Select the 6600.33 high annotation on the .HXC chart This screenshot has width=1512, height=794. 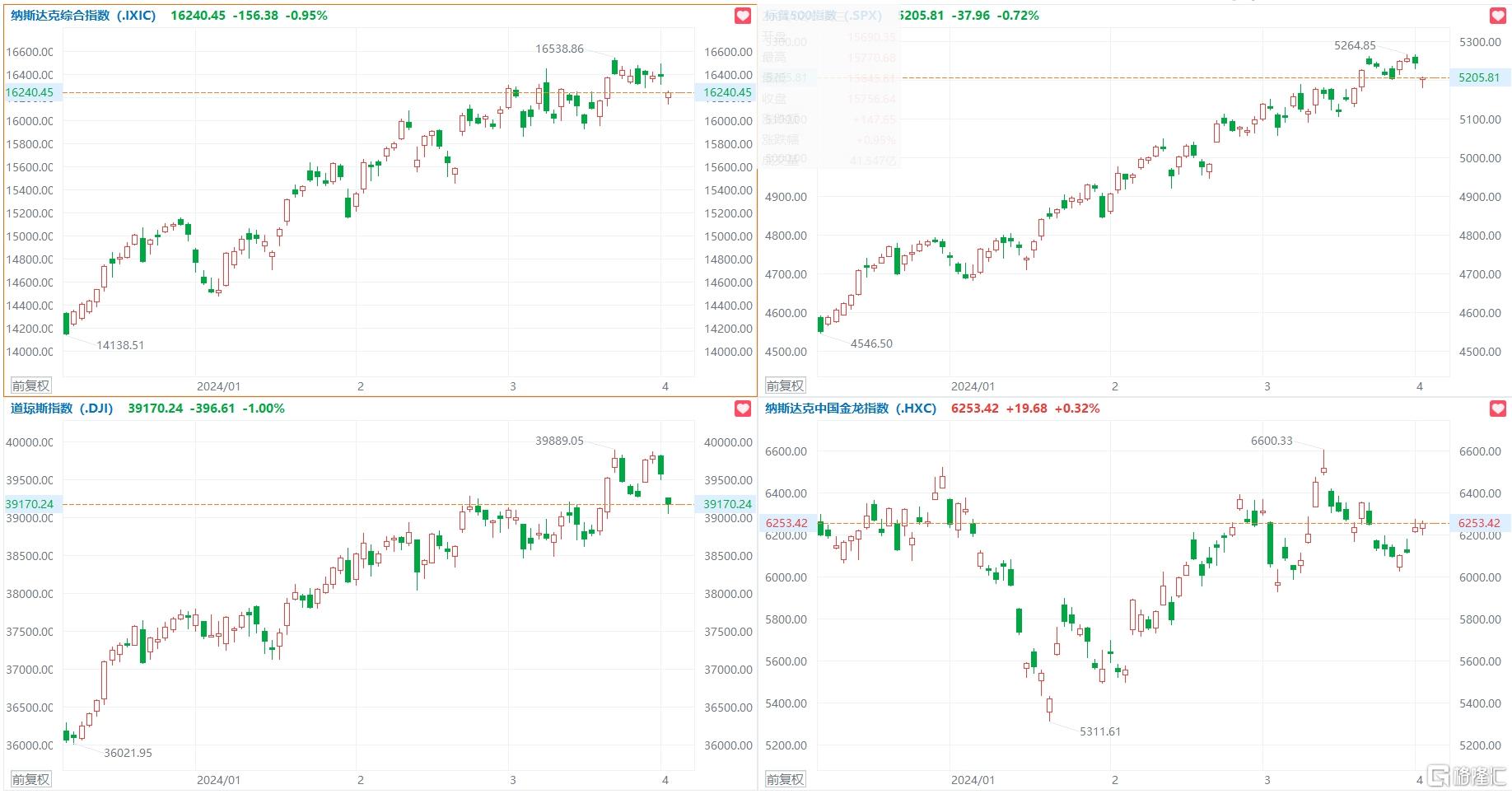pos(1272,441)
